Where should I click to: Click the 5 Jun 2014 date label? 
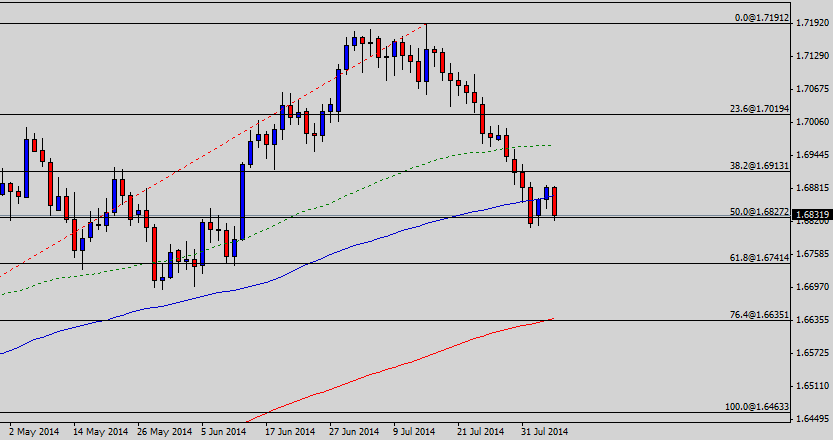pos(223,432)
